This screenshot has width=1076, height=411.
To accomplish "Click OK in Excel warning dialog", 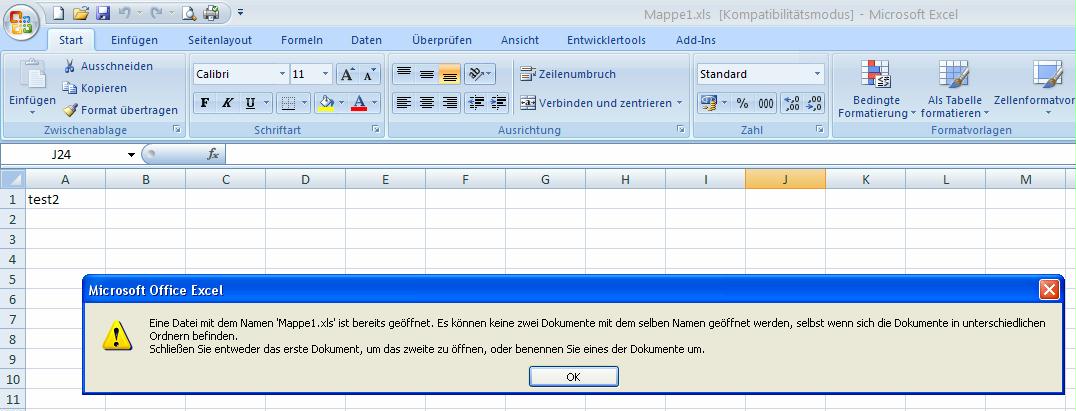I will click(574, 377).
